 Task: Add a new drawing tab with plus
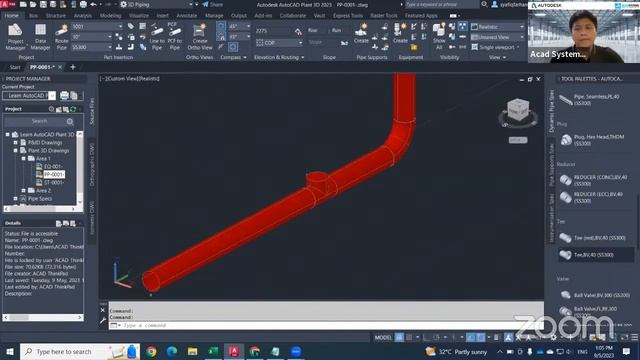click(x=73, y=67)
